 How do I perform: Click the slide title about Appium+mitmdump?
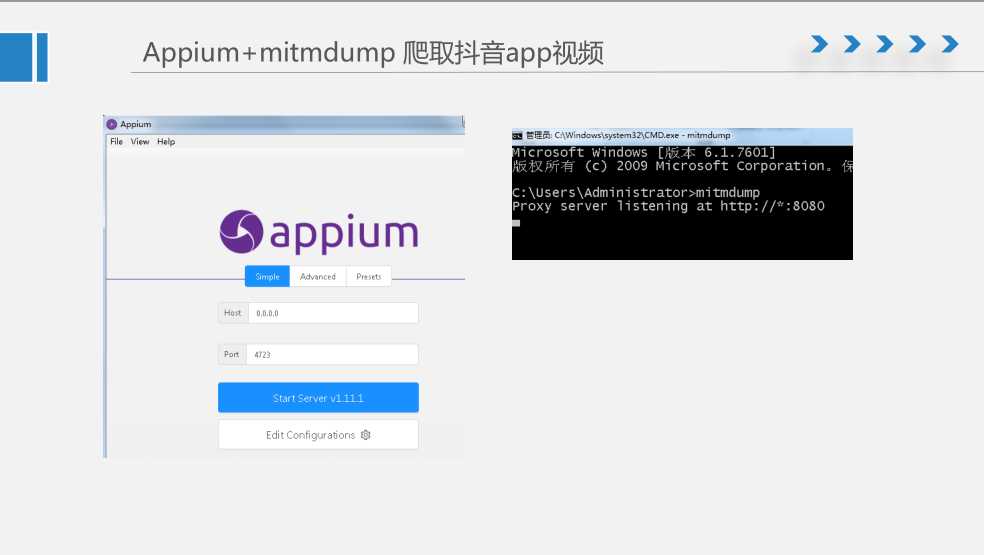click(373, 53)
